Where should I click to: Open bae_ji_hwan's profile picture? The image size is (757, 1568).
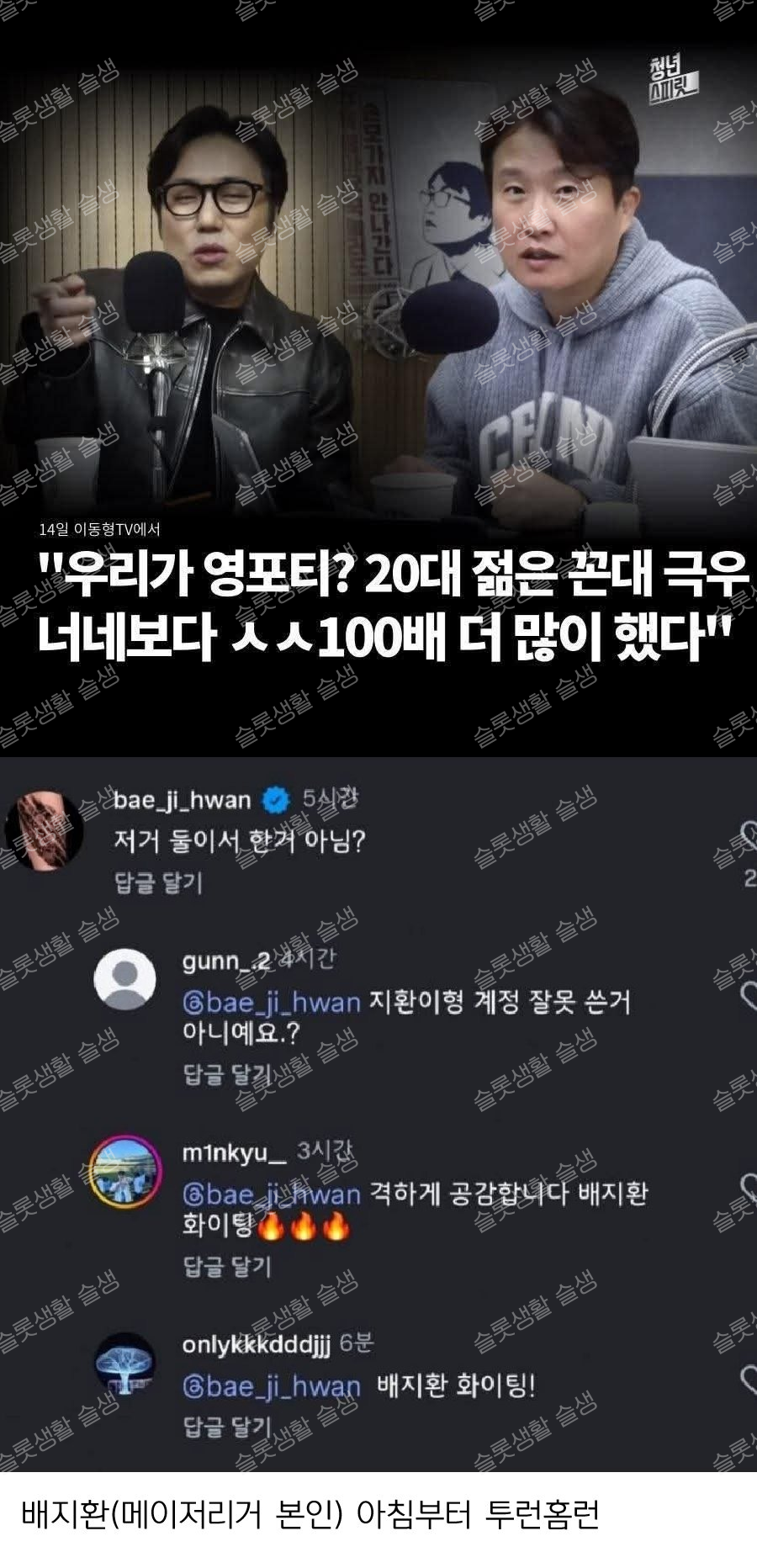point(44,831)
